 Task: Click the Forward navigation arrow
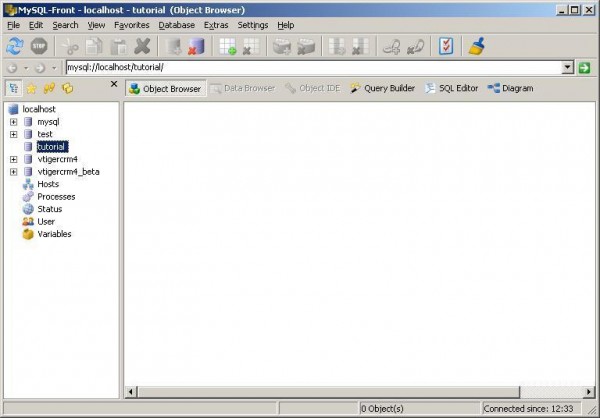[x=40, y=68]
